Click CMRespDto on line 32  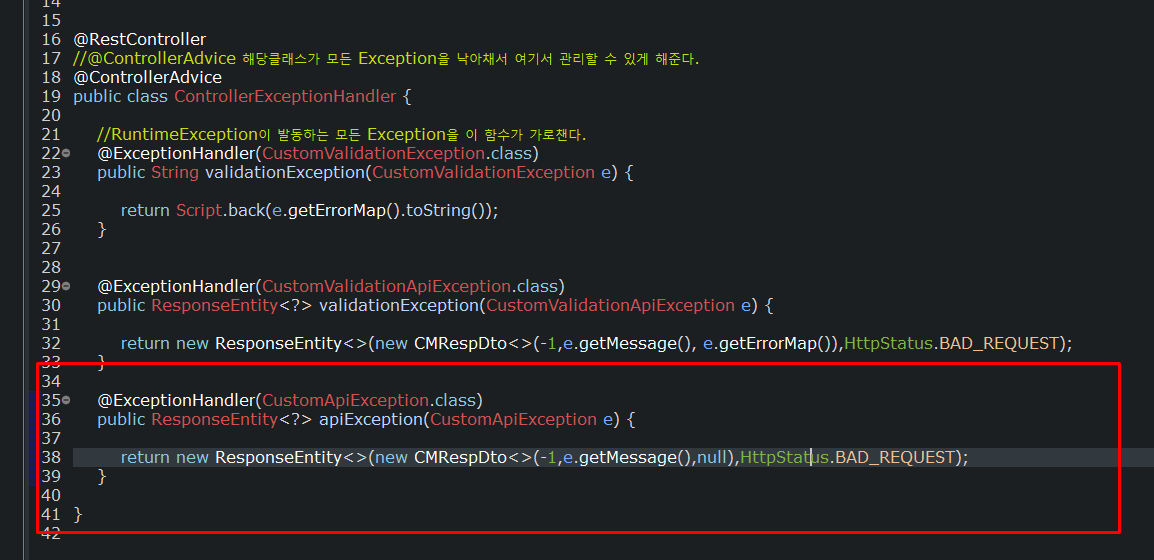[x=461, y=343]
